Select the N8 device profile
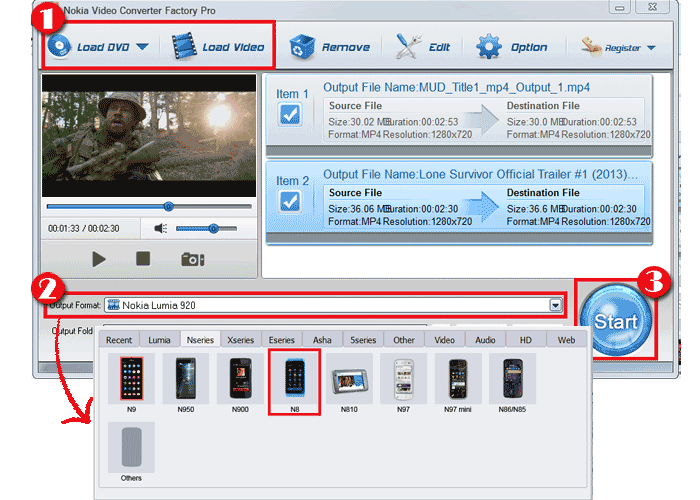The height and width of the screenshot is (500, 700). click(x=295, y=383)
